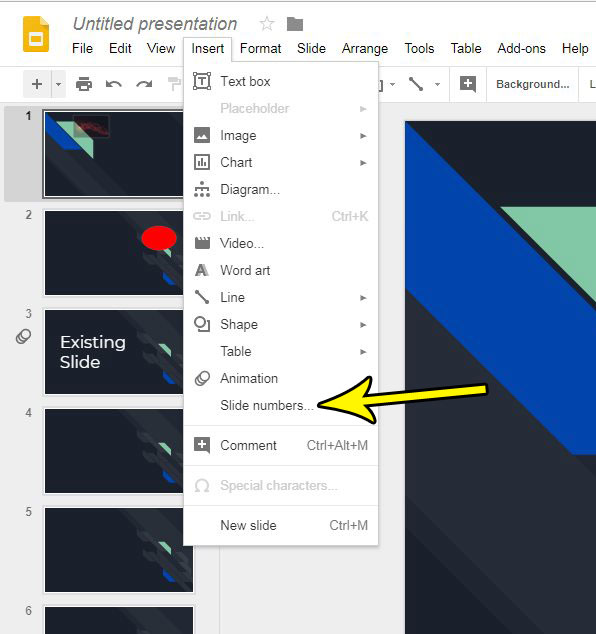Click the add comment toolbar icon
The width and height of the screenshot is (596, 634).
pyautogui.click(x=468, y=84)
